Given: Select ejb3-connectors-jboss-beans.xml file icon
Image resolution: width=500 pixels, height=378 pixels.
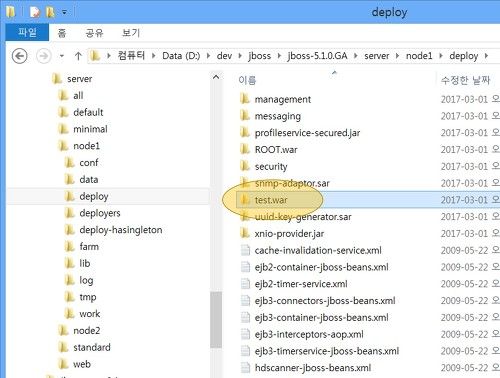Looking at the screenshot, I should pos(245,300).
